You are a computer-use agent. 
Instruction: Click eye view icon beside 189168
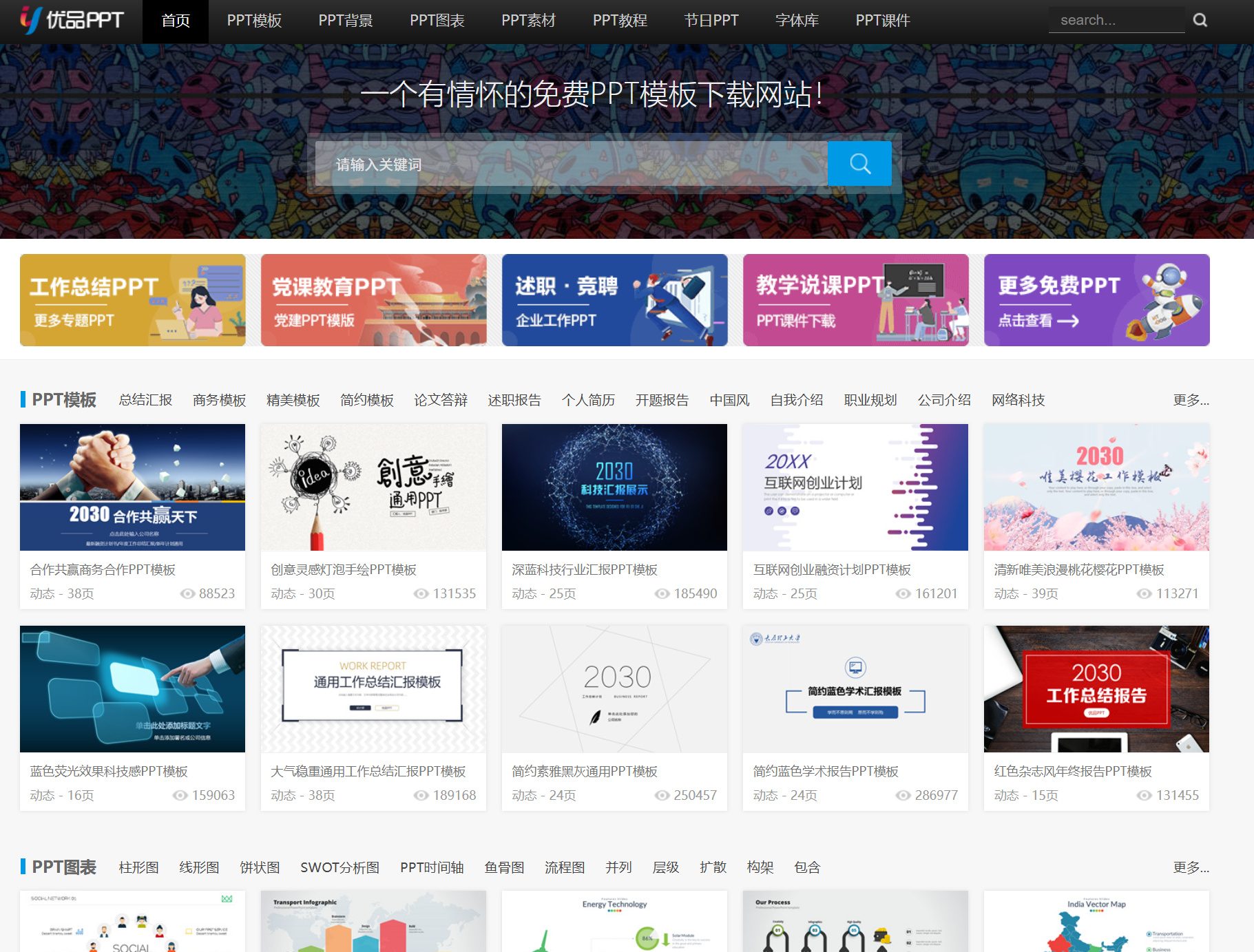click(x=421, y=795)
